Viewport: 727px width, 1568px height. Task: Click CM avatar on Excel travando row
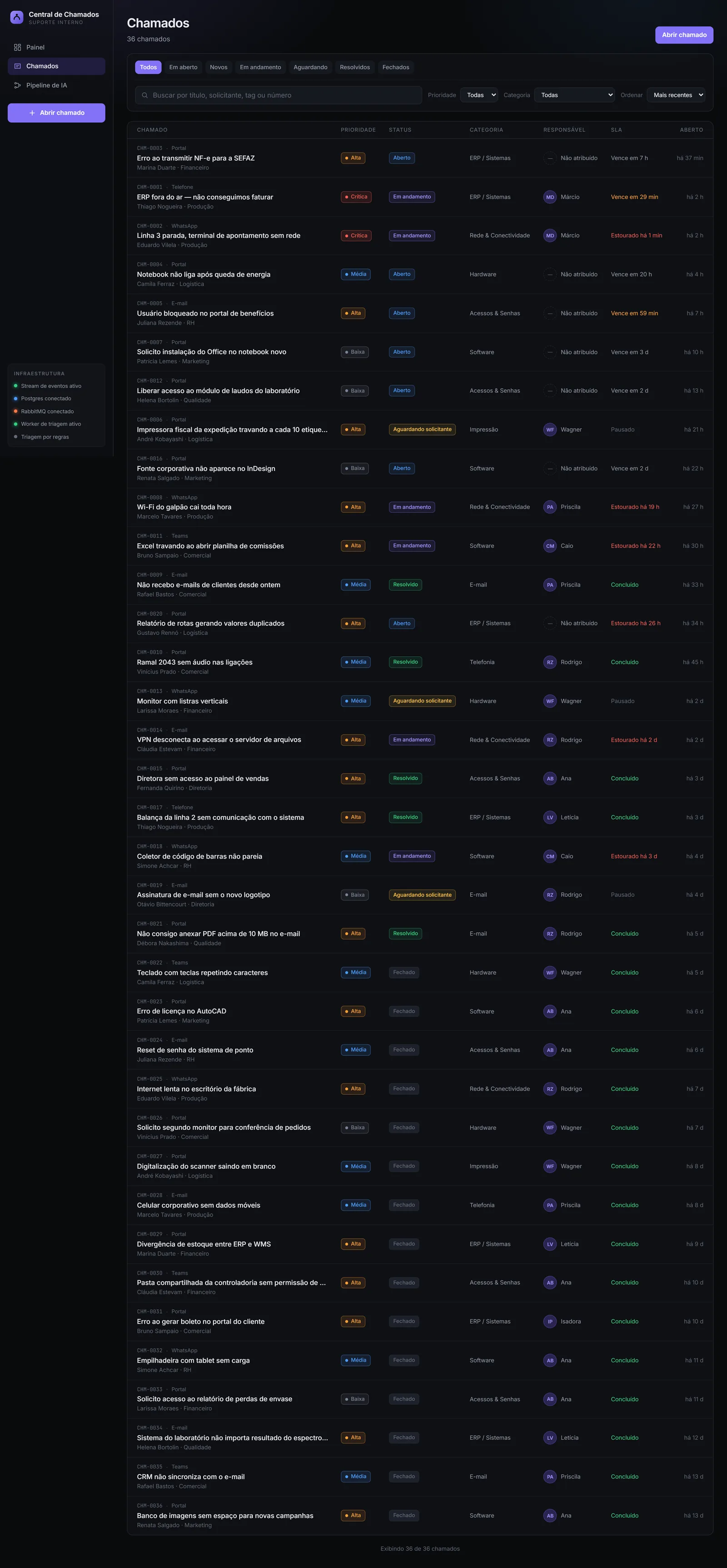550,546
